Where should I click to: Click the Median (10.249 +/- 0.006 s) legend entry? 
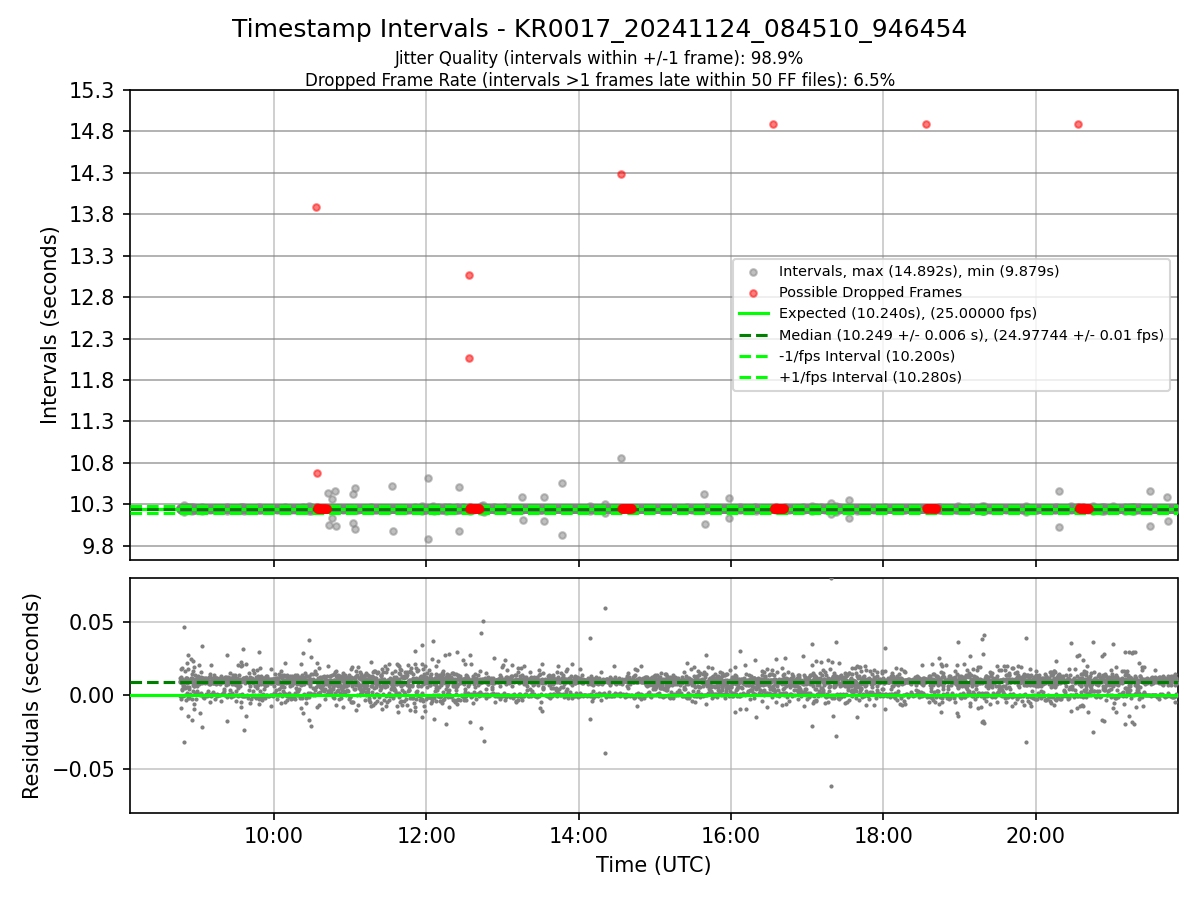click(971, 335)
